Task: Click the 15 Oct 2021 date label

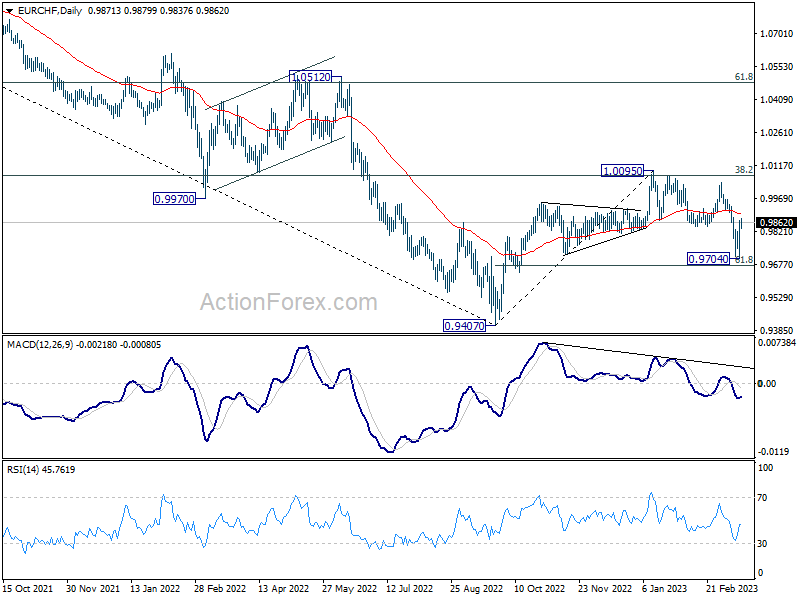Action: (28, 589)
